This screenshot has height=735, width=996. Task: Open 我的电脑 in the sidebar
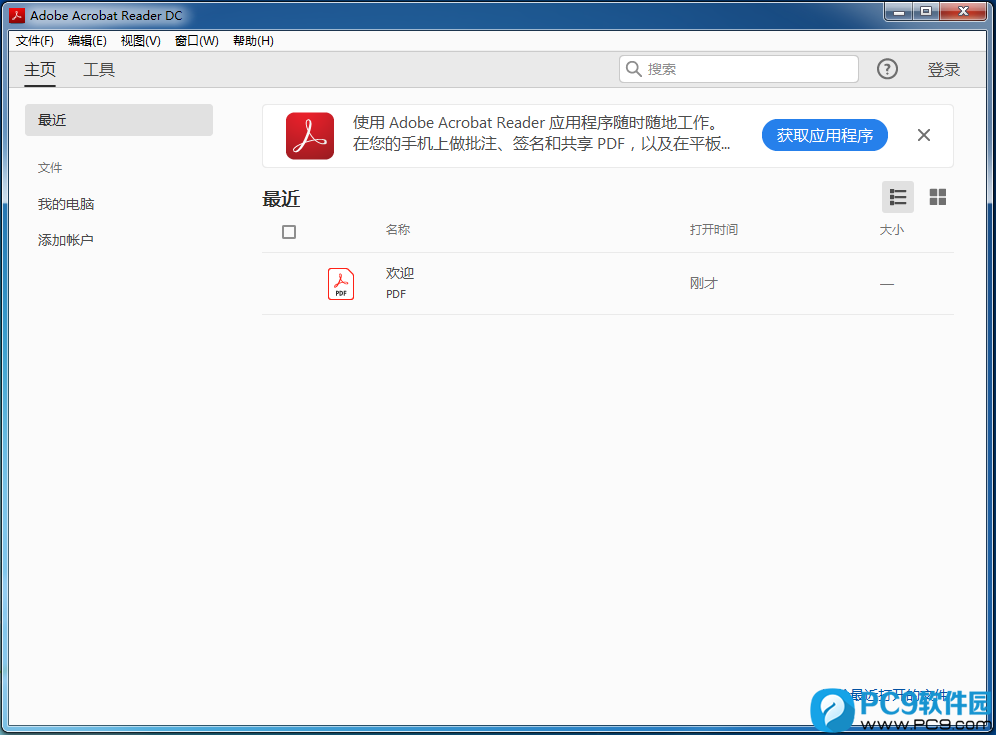(66, 204)
